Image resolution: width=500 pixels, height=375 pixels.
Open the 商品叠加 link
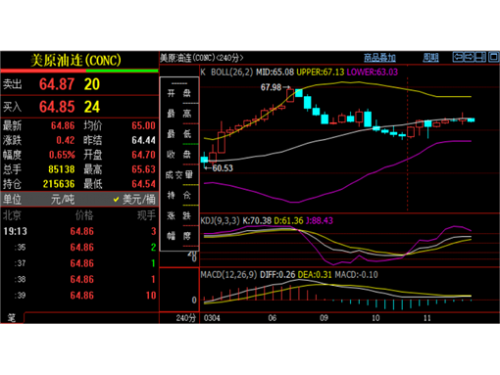coord(379,58)
